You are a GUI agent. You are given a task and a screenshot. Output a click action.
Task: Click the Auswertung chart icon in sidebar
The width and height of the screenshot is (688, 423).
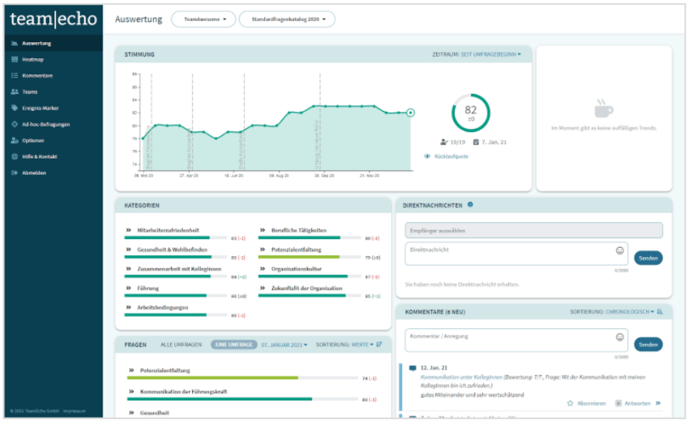coord(14,43)
